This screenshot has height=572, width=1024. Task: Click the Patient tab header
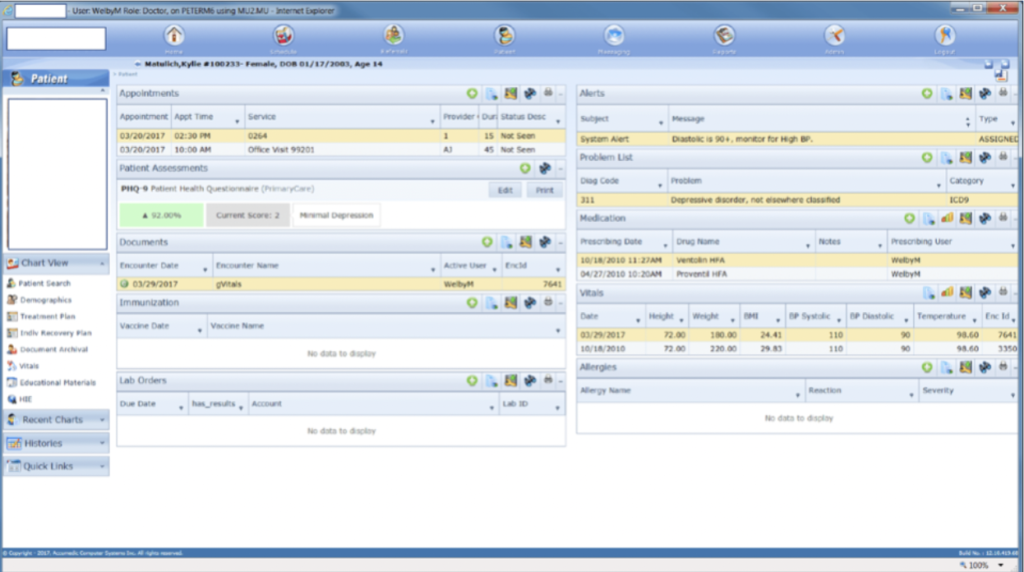[x=56, y=78]
